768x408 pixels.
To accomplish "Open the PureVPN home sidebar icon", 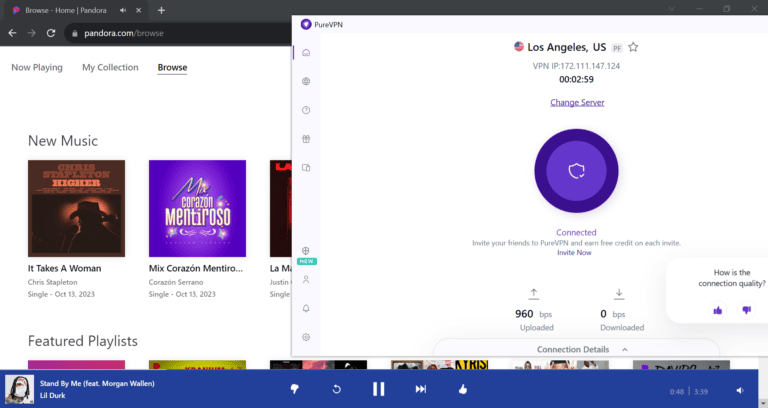I will pos(306,53).
